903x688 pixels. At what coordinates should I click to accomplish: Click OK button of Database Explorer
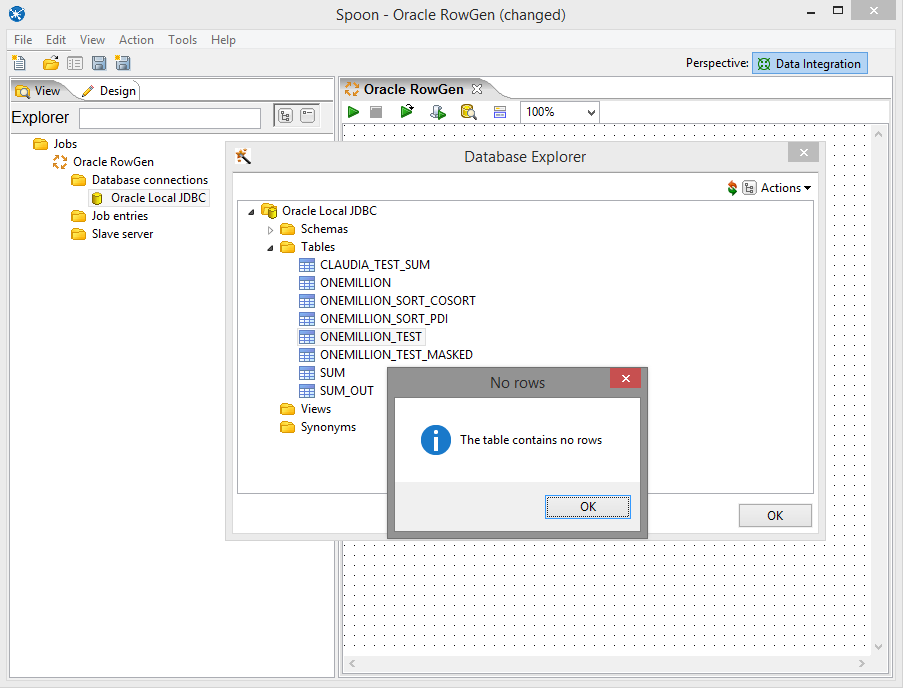(775, 515)
